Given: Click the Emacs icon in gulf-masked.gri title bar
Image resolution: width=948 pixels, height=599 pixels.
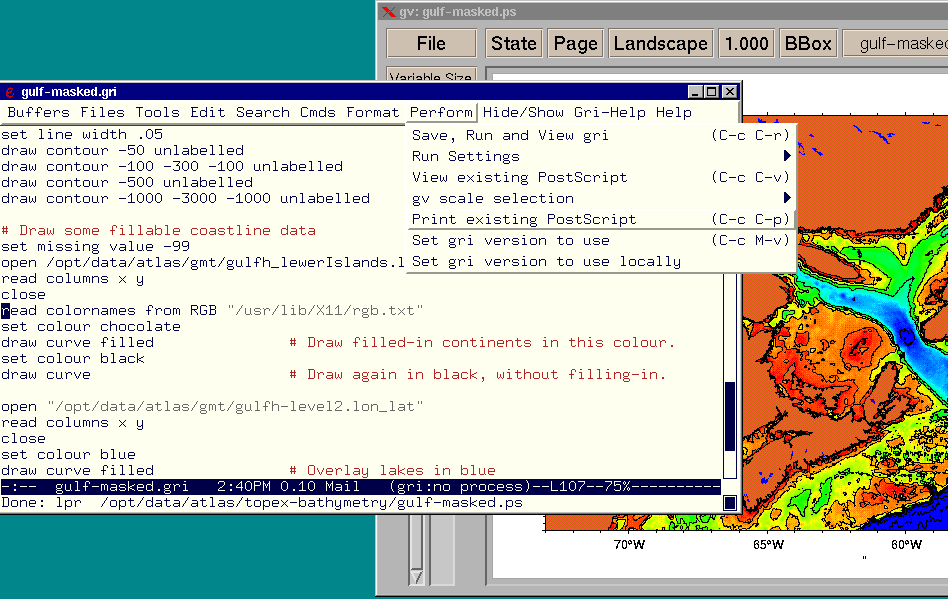Looking at the screenshot, I should tap(10, 92).
